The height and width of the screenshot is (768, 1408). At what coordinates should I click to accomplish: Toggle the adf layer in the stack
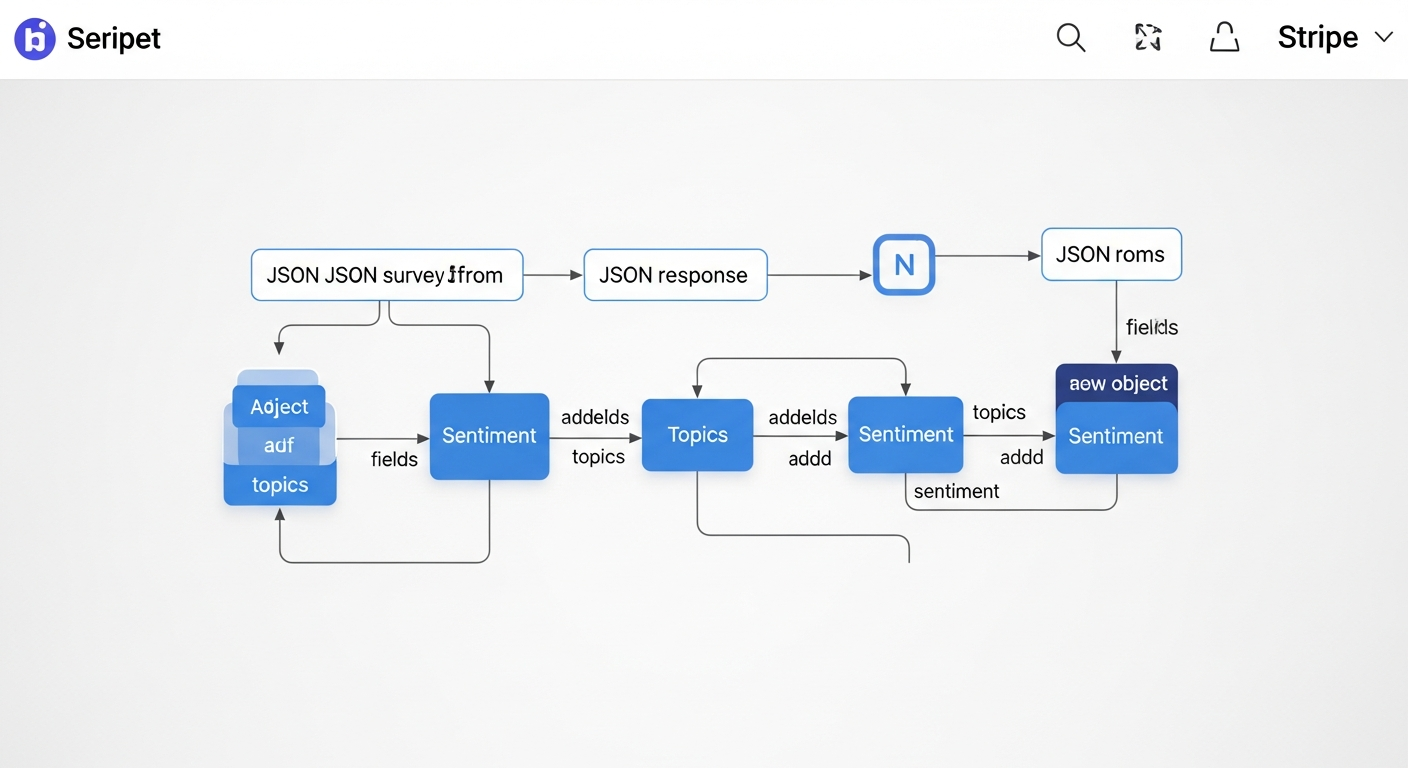tap(279, 445)
